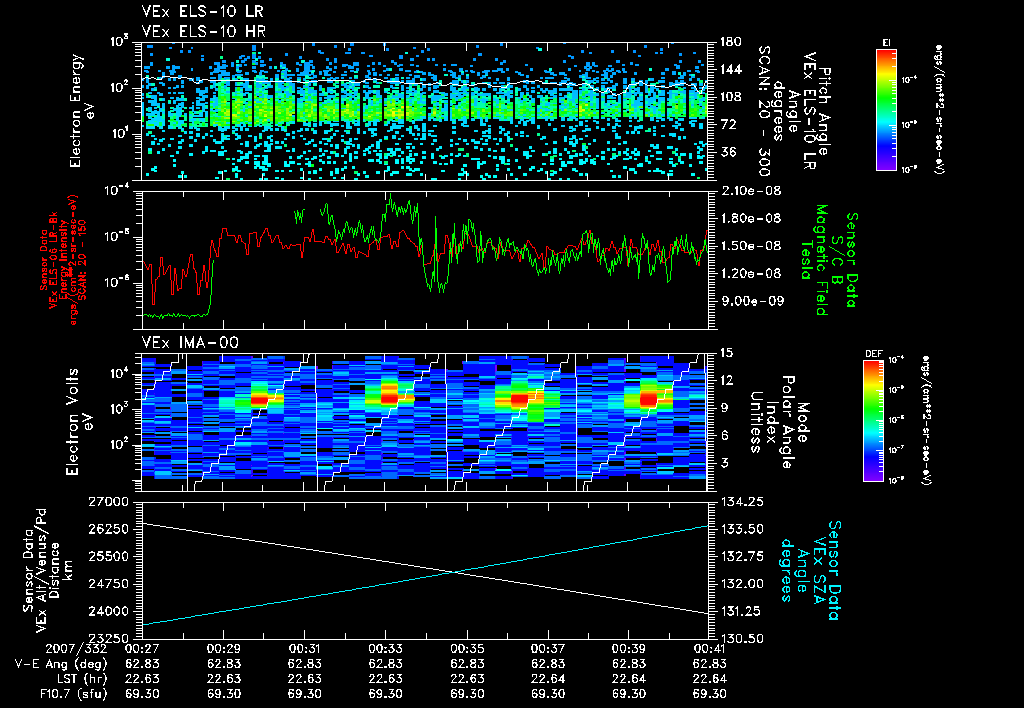1024x708 pixels.
Task: Click the altitude tick value '25500'
Action: [109, 556]
